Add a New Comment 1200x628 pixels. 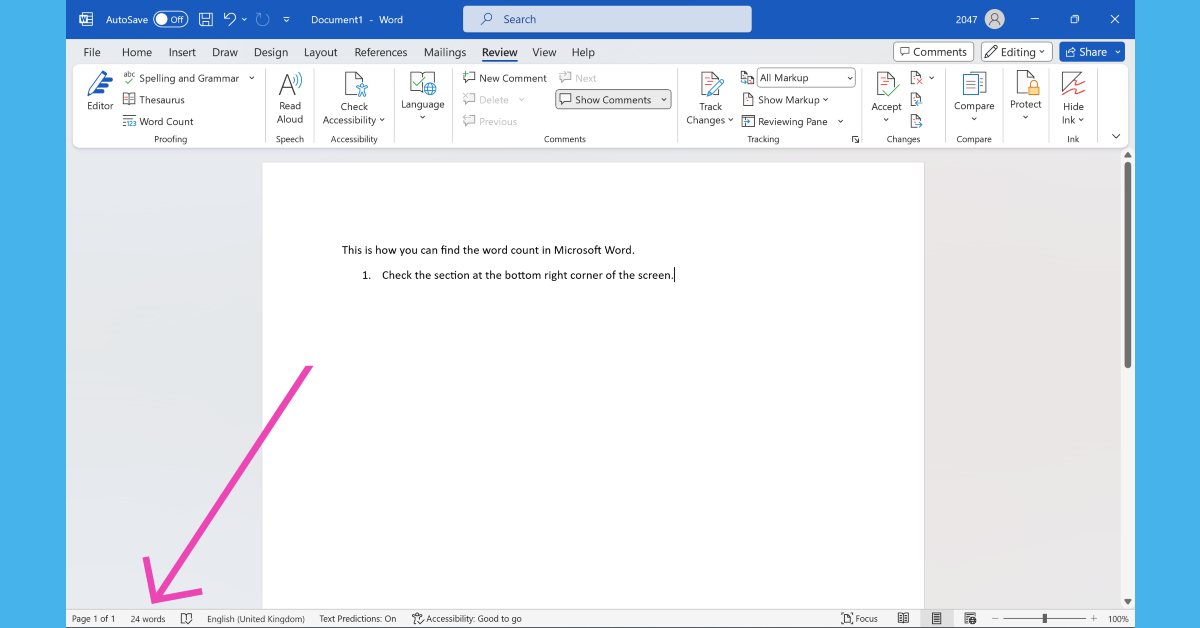[505, 78]
